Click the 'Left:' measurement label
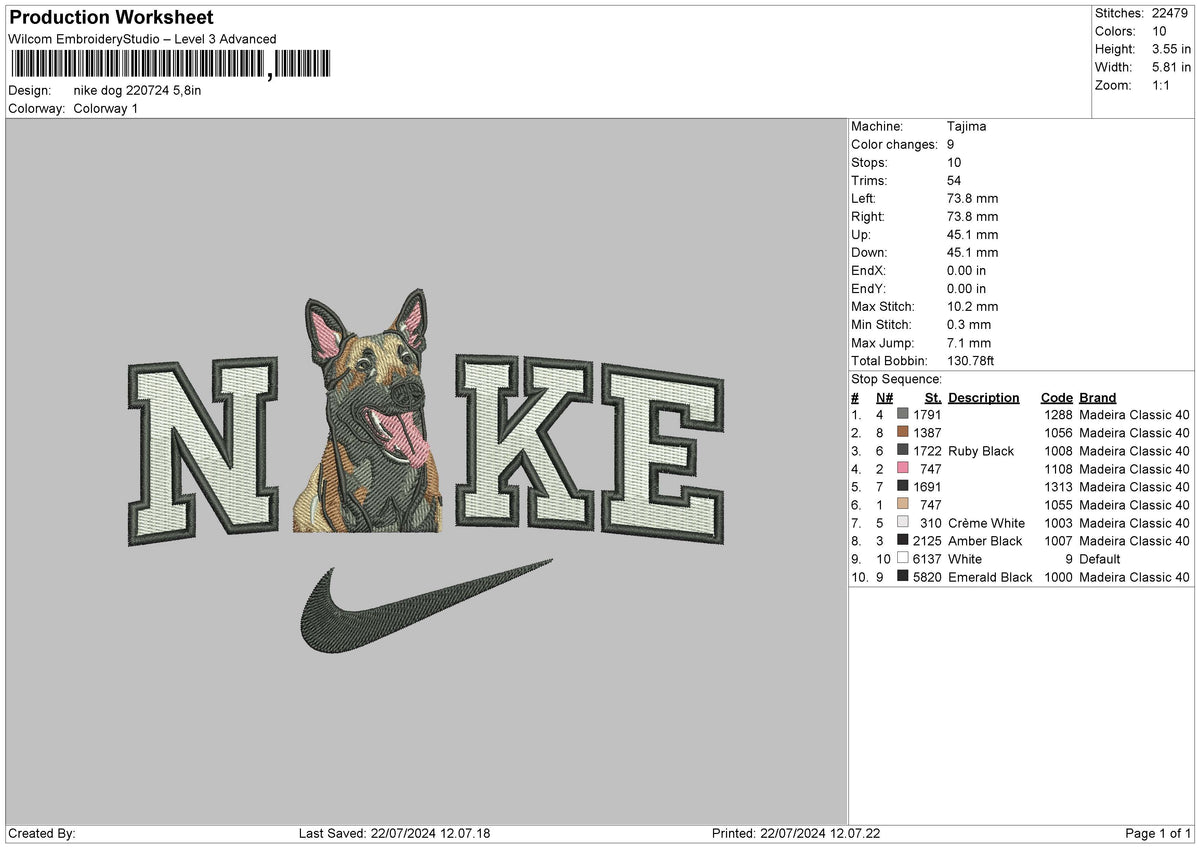 pyautogui.click(x=863, y=198)
